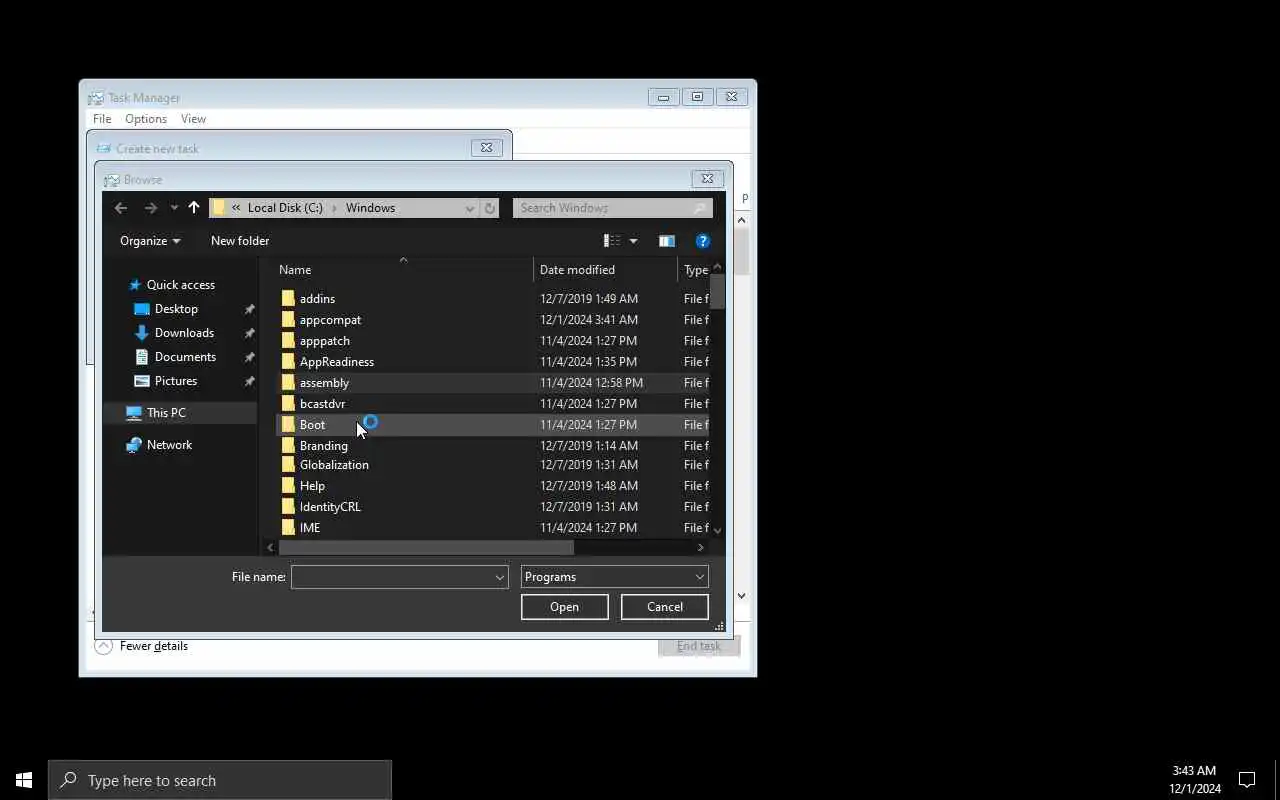
Task: Click horizontal scrollbar right arrow
Action: (701, 547)
